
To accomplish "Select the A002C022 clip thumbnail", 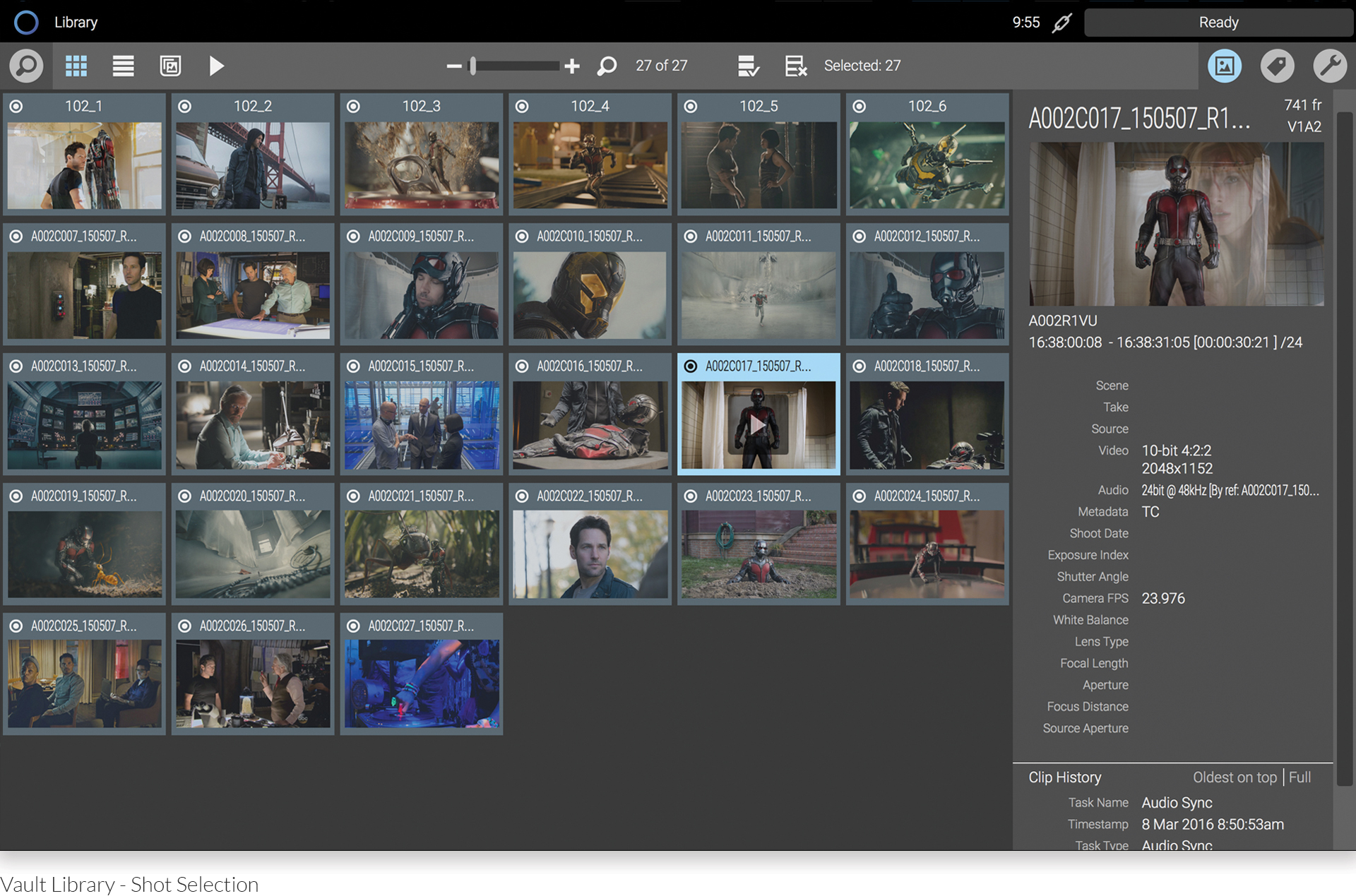I will pyautogui.click(x=590, y=555).
